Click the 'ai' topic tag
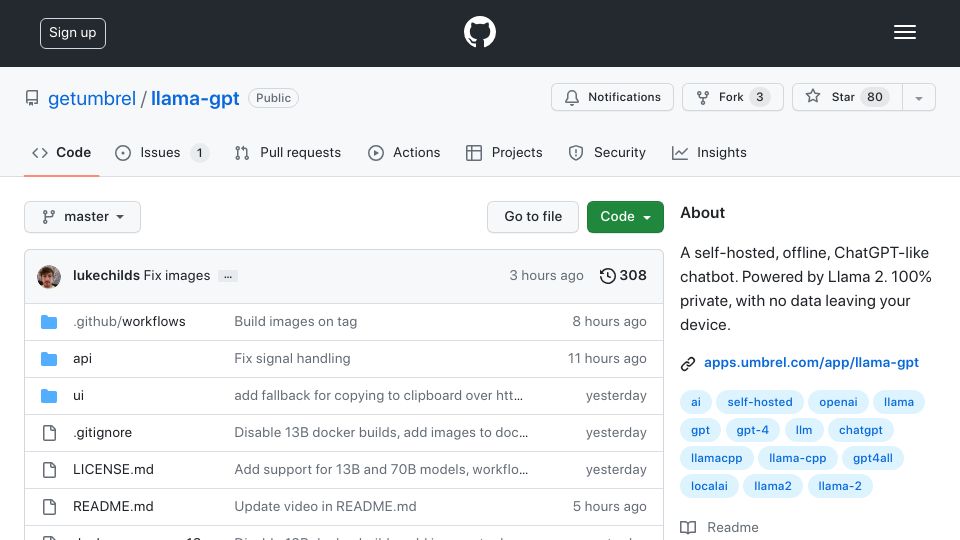960x540 pixels. (696, 402)
